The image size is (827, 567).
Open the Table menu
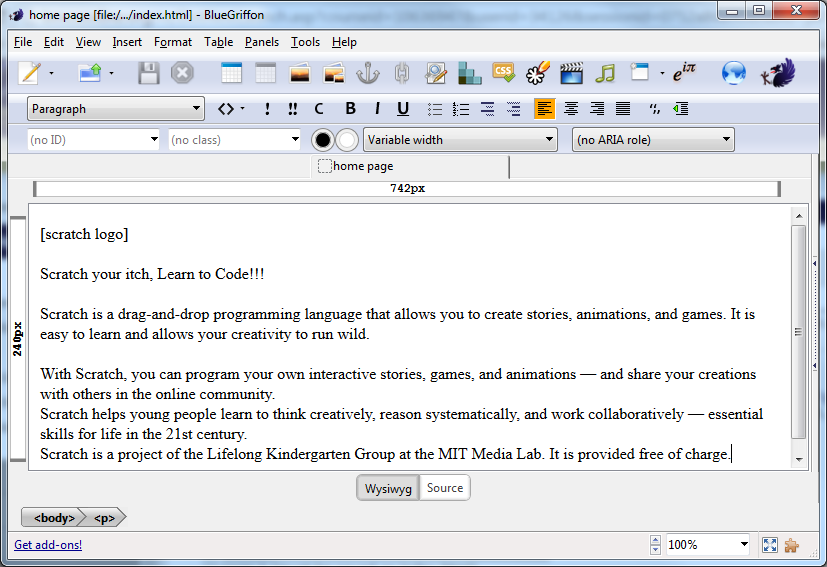pos(218,42)
